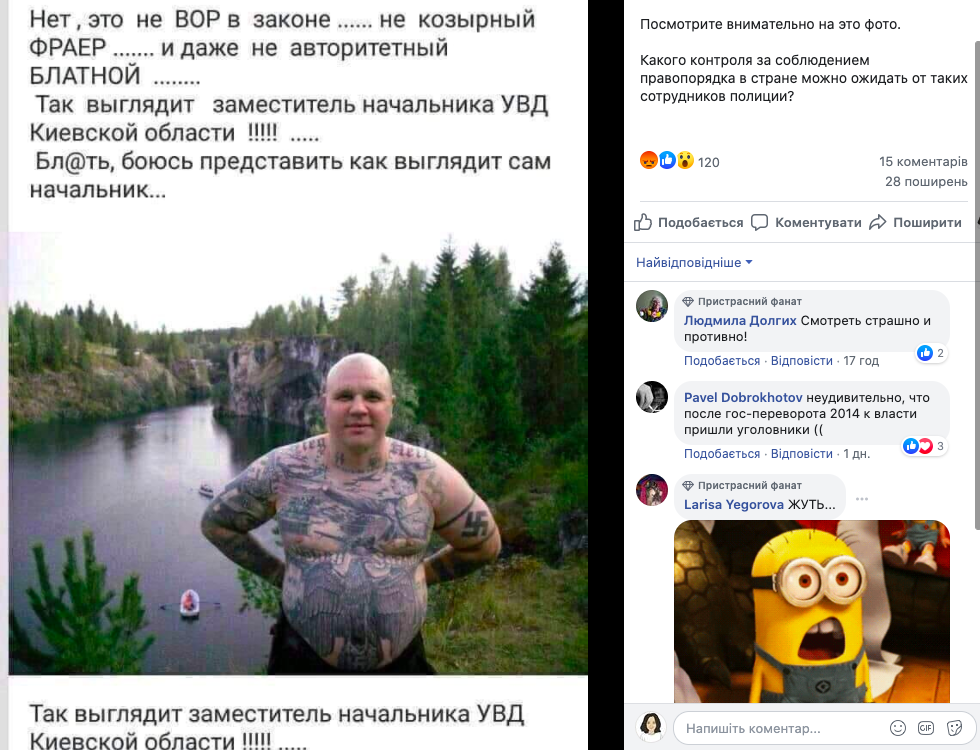Click the Коментувати speech bubble icon
The width and height of the screenshot is (980, 750).
tap(759, 222)
